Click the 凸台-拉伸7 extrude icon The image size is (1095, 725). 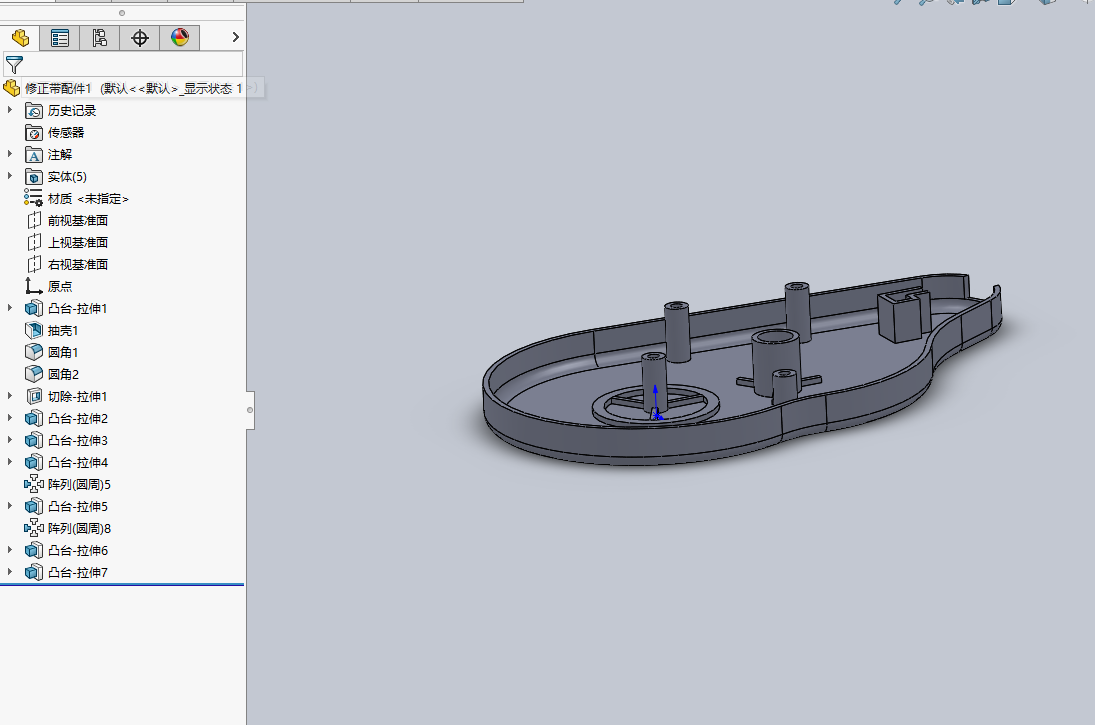pos(34,572)
